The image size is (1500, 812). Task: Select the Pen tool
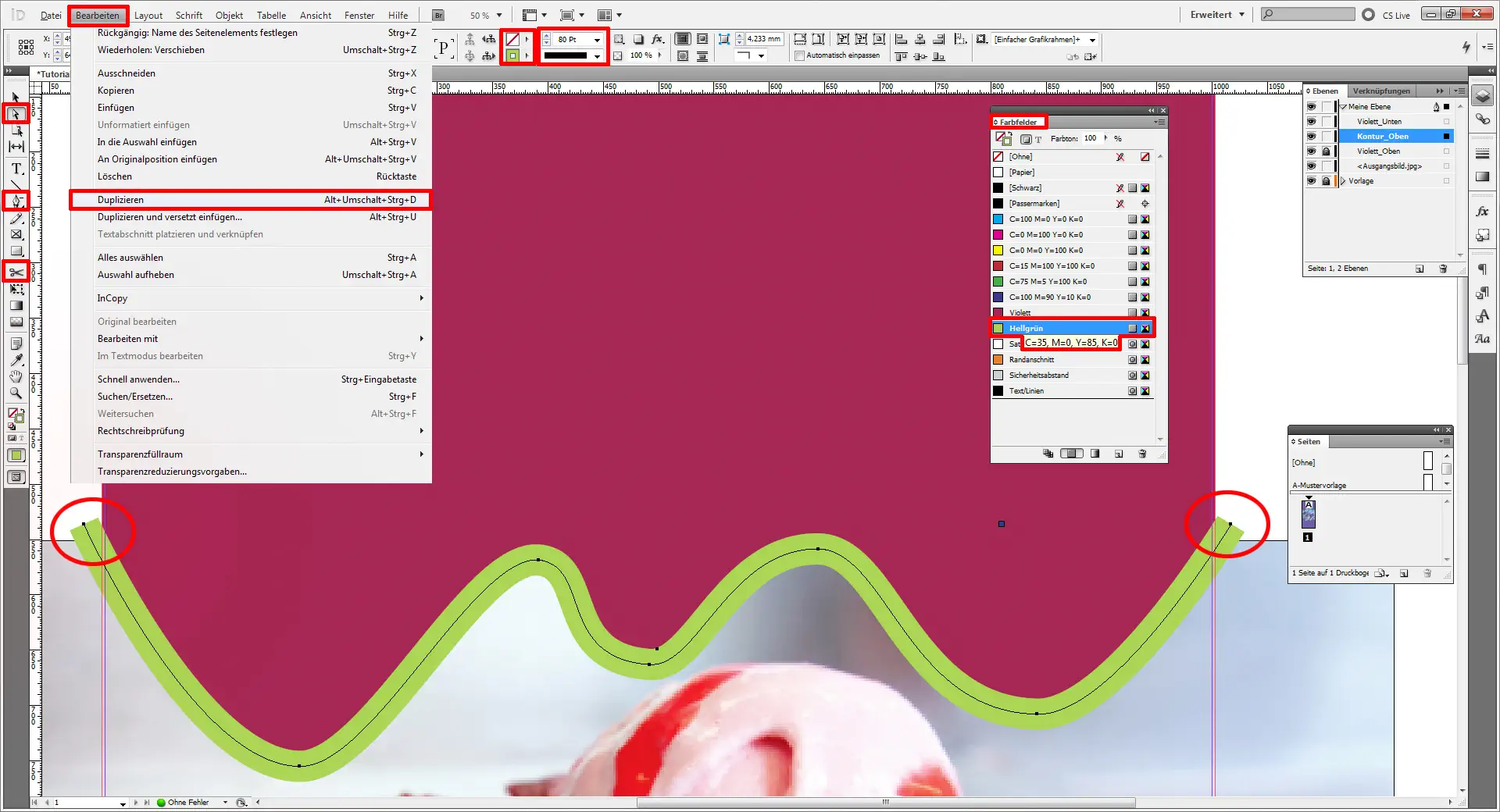pyautogui.click(x=16, y=201)
